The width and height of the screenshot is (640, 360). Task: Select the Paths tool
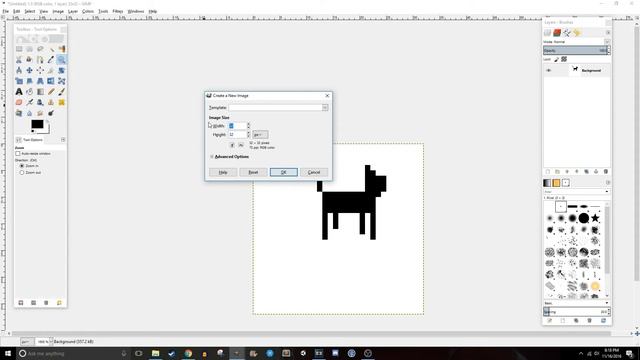click(40, 60)
